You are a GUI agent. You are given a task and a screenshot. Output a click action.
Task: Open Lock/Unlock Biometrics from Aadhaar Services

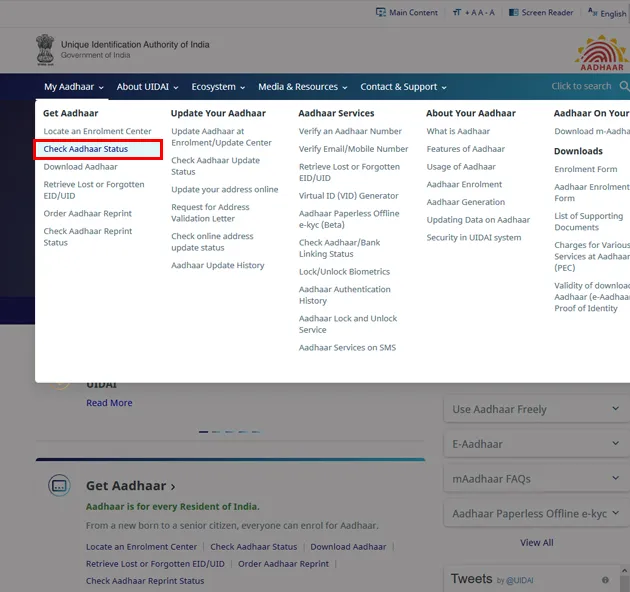coord(344,272)
